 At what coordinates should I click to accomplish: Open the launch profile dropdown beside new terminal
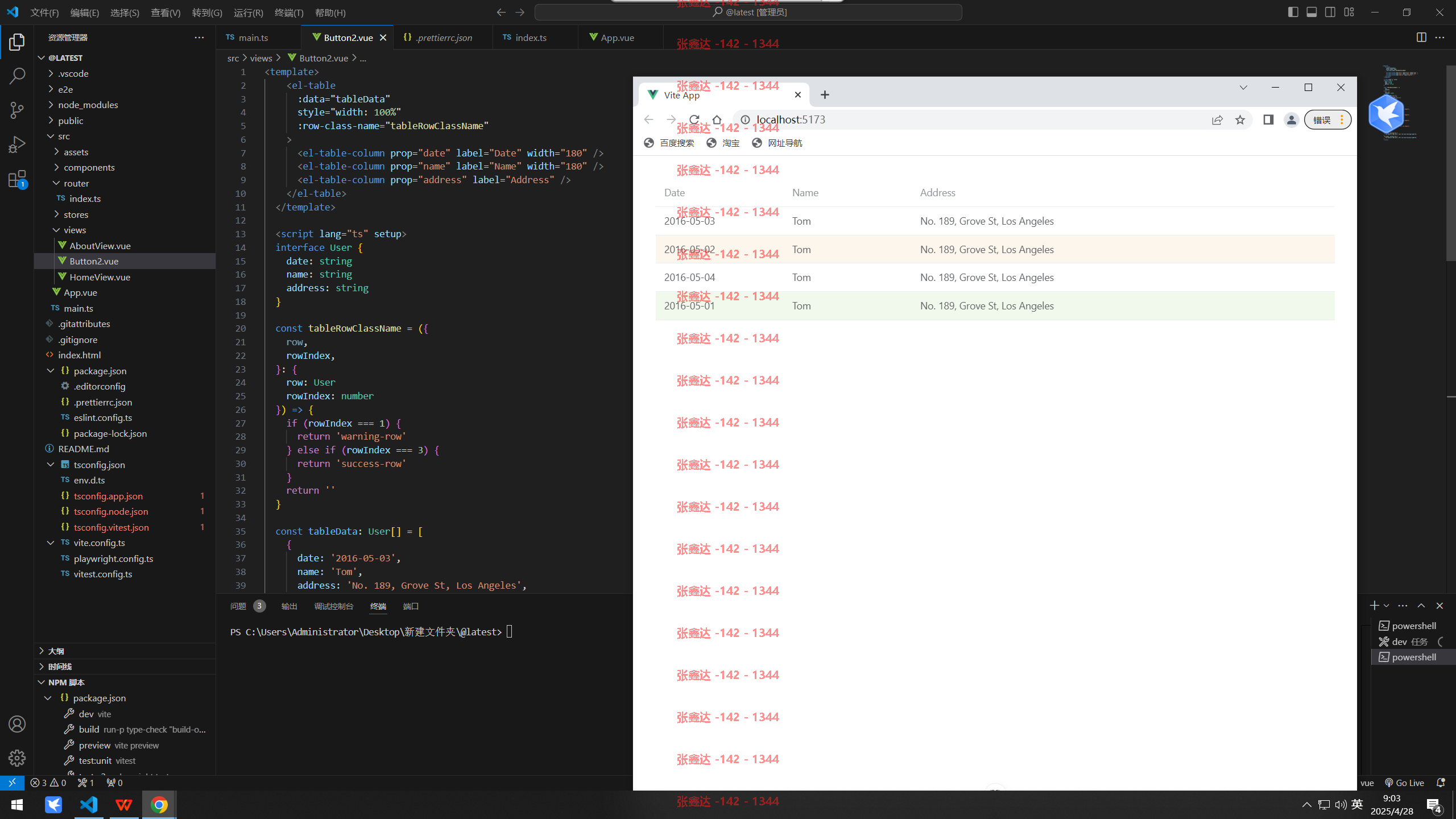(x=1386, y=606)
